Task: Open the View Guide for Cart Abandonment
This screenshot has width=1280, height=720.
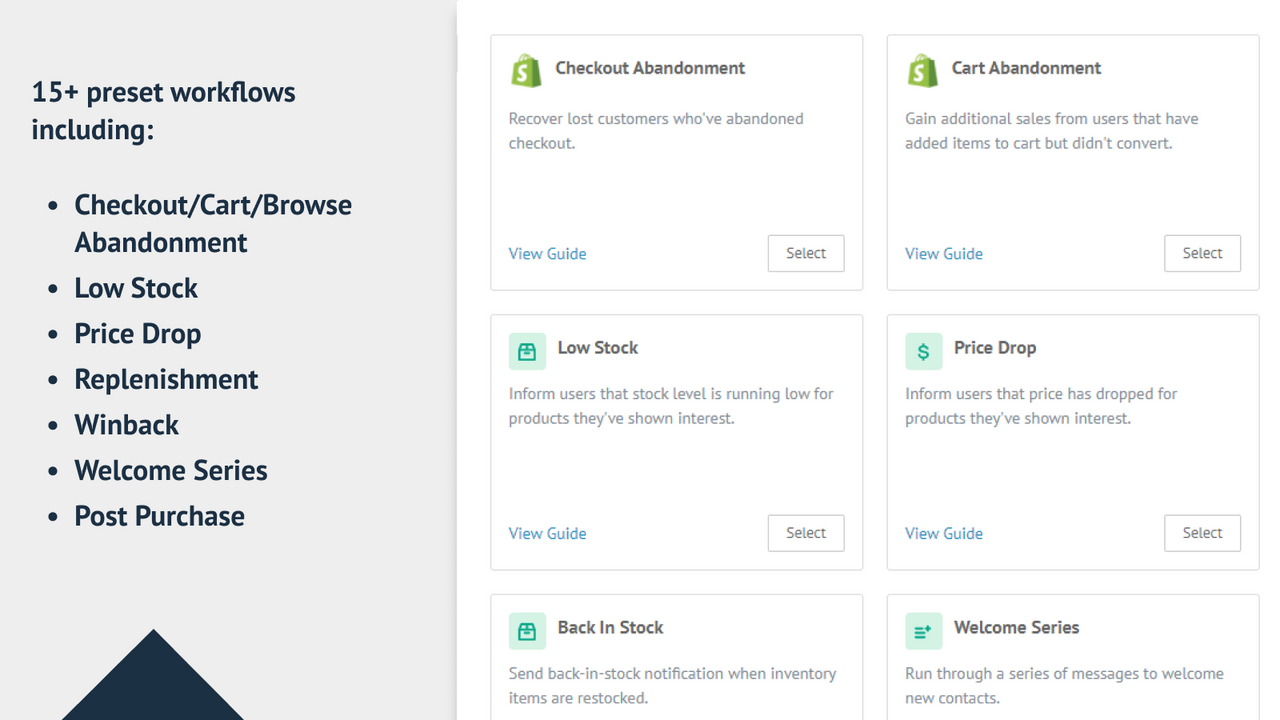Action: (x=943, y=253)
